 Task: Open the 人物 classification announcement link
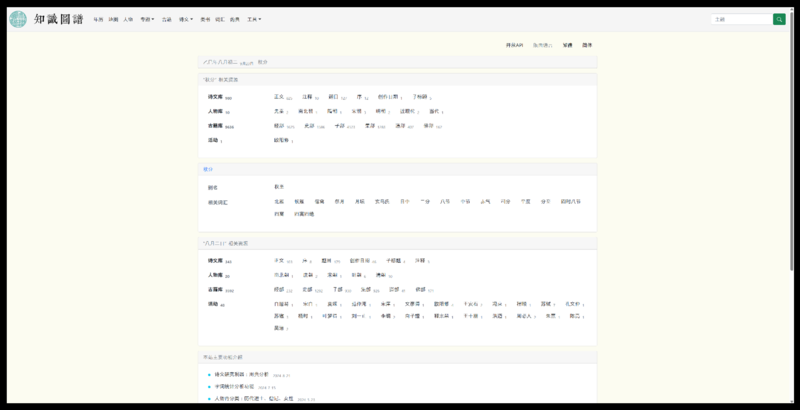(x=254, y=399)
